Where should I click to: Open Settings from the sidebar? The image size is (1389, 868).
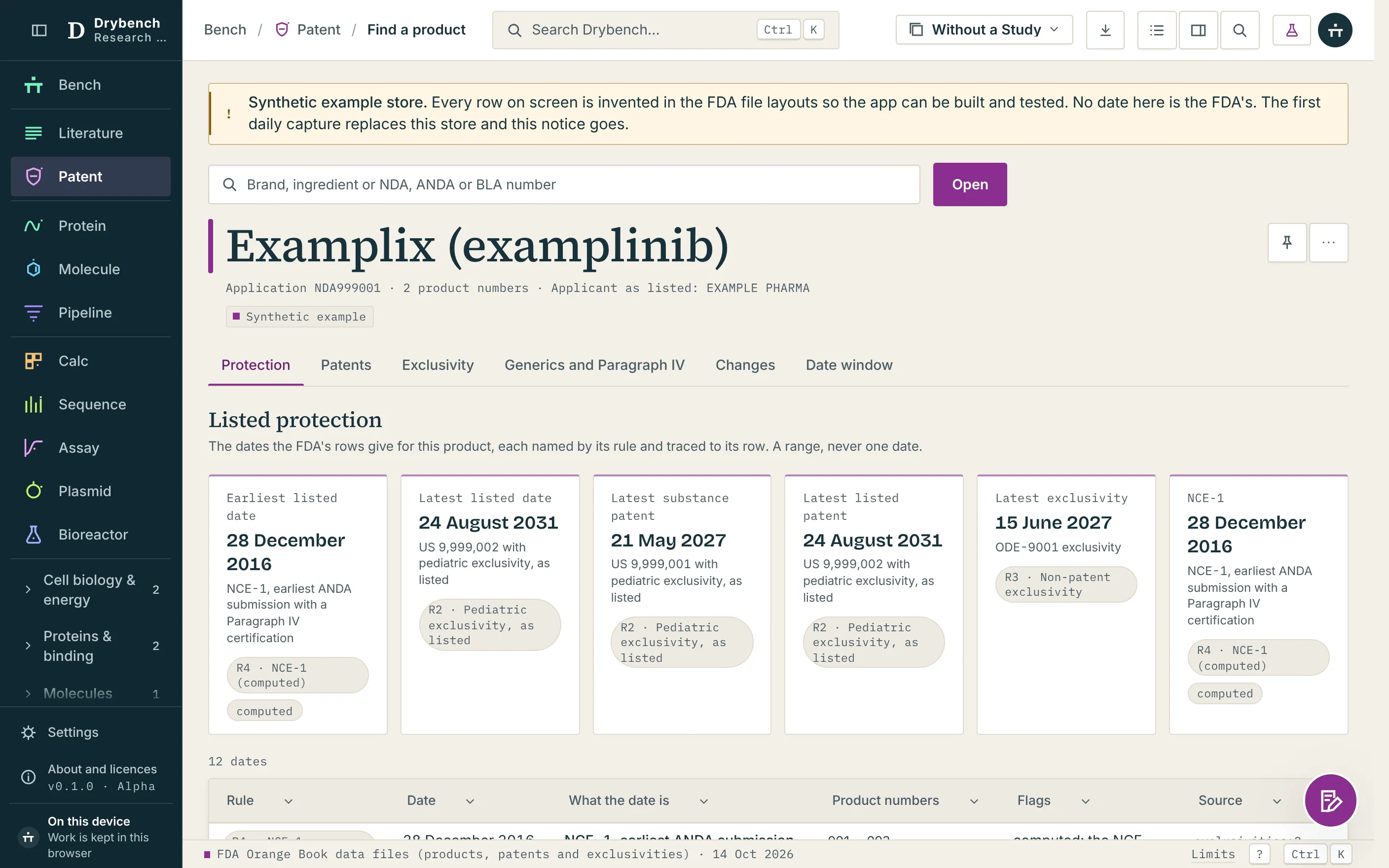coord(91,732)
